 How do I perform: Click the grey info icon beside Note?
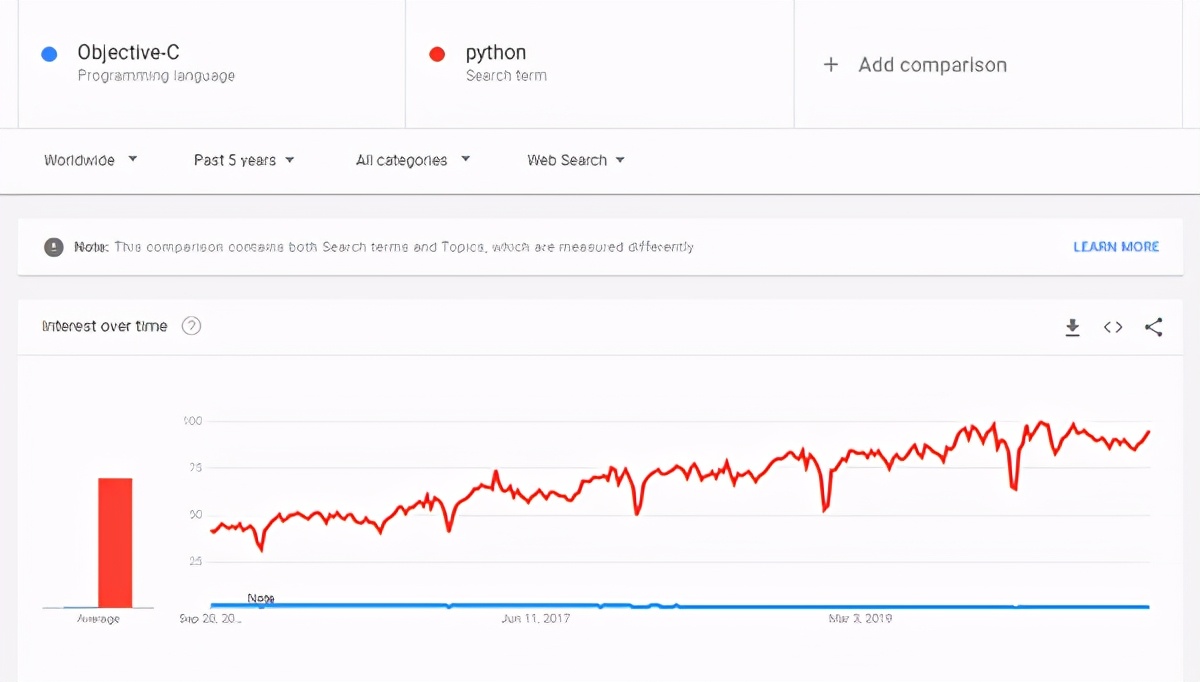[54, 247]
